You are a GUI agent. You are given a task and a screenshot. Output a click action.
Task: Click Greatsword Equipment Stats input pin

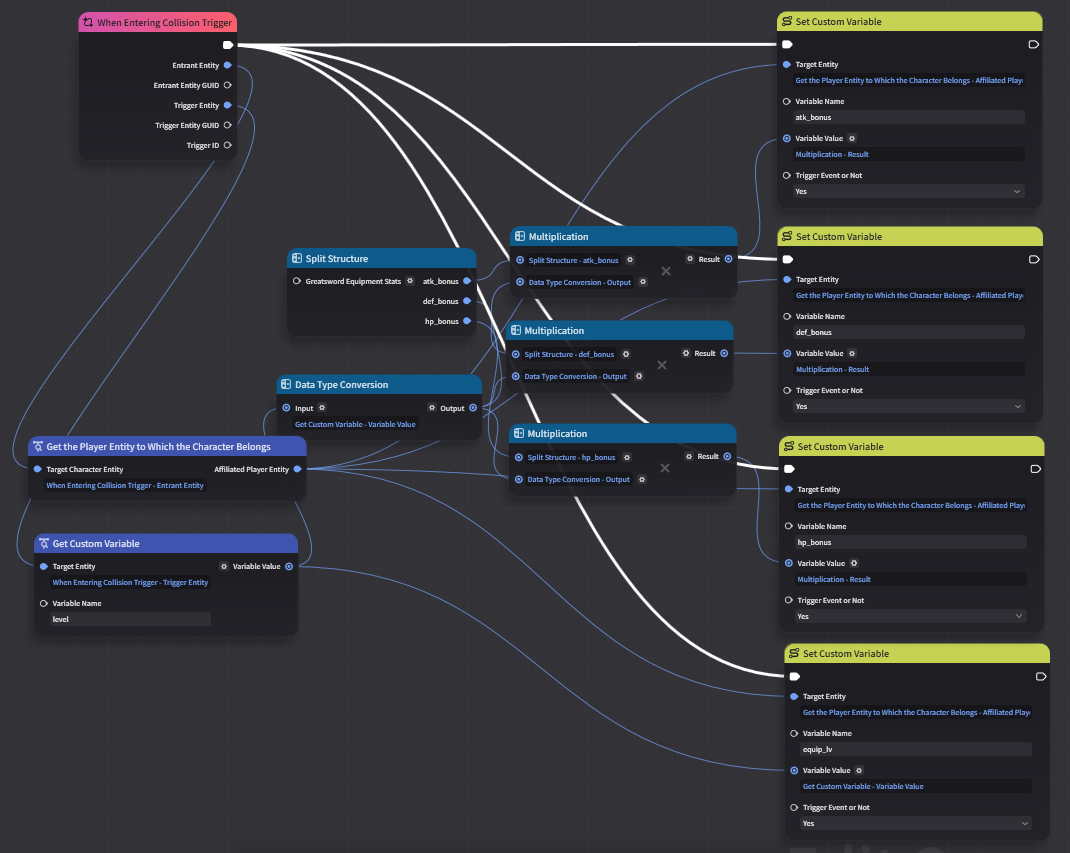point(297,280)
